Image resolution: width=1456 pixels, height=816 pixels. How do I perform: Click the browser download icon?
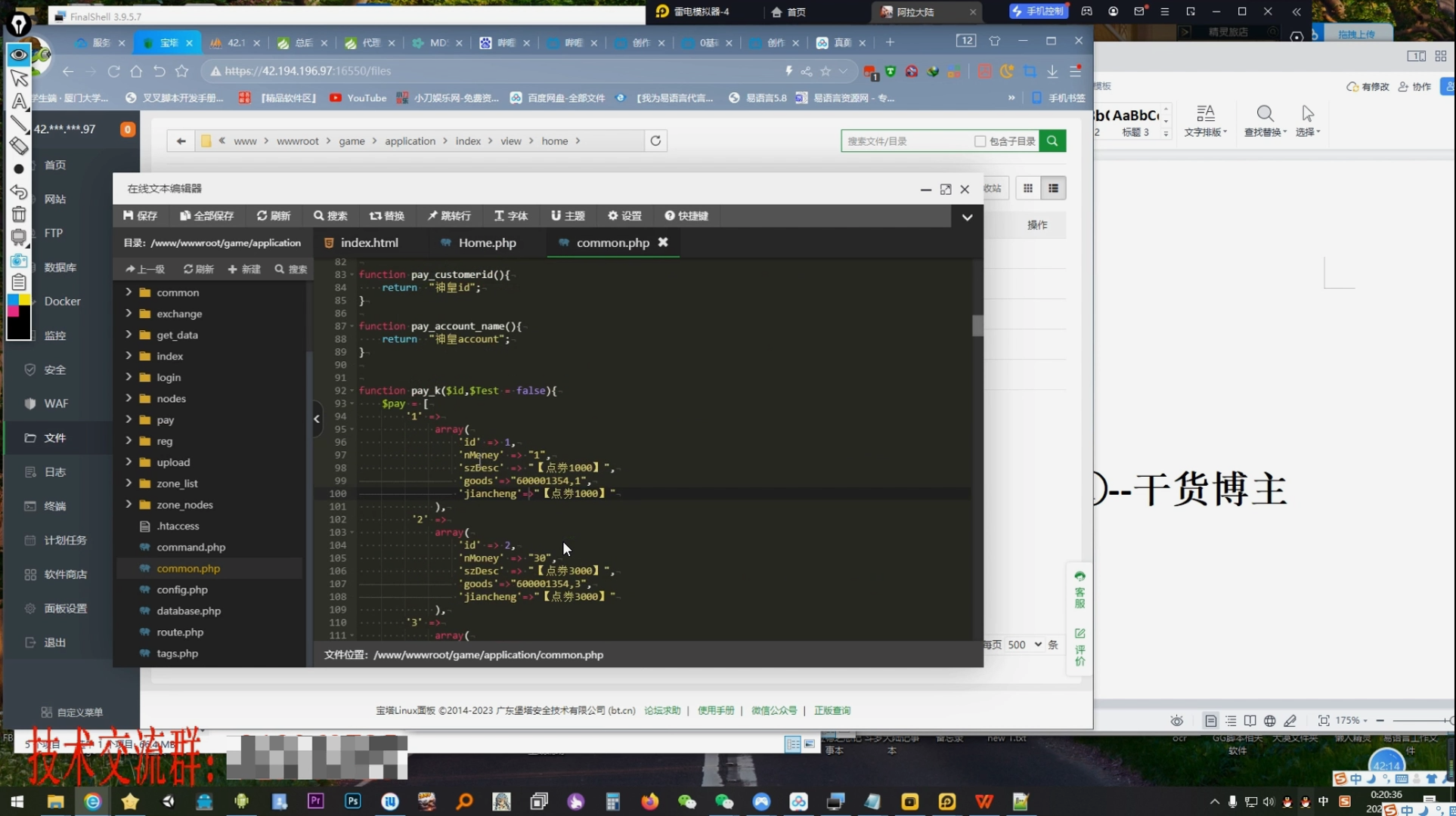tap(1052, 71)
